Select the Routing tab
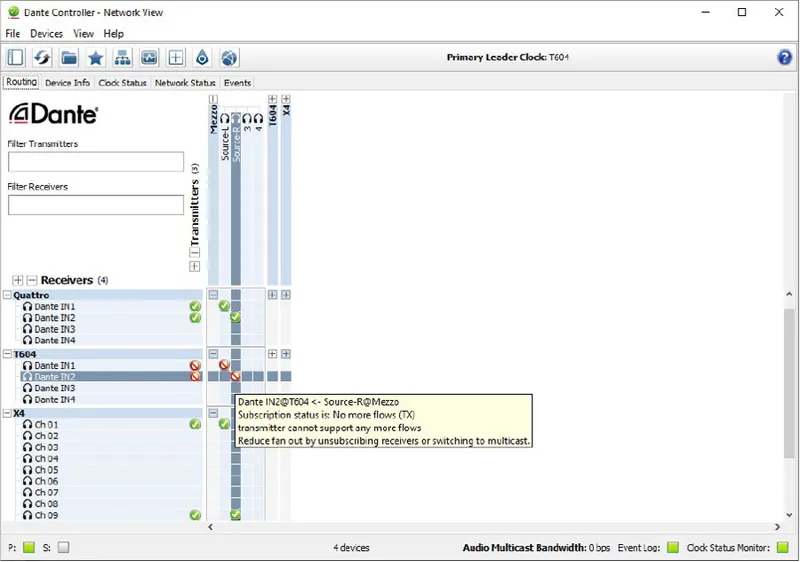 tap(21, 82)
